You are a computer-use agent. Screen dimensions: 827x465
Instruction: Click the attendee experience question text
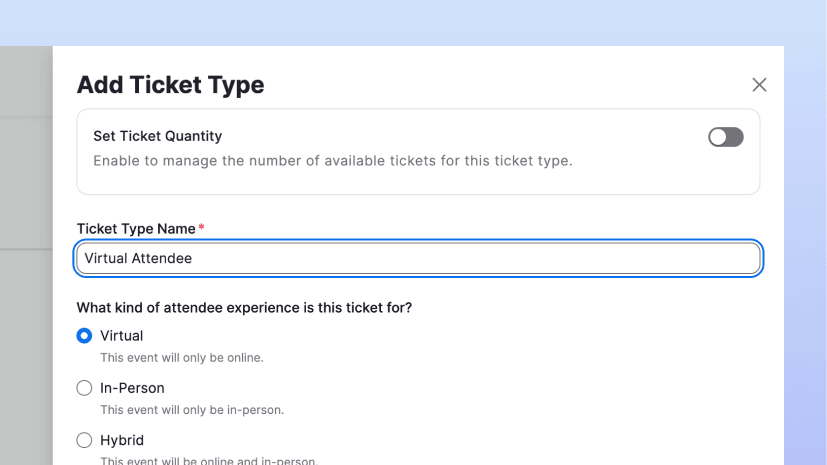244,308
